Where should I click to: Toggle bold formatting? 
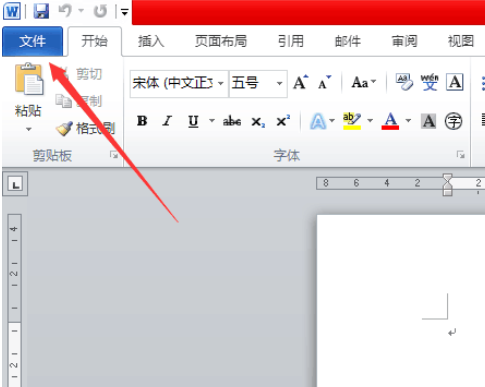coord(142,121)
